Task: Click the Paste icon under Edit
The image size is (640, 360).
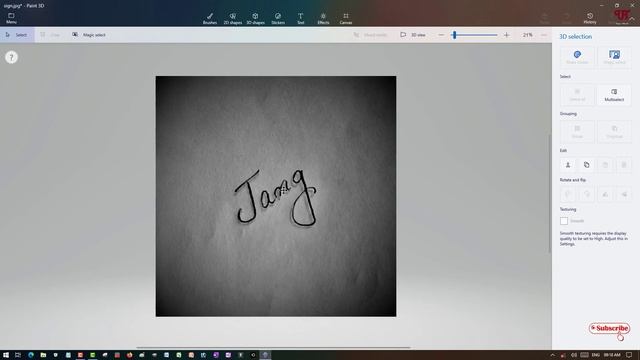Action: (x=605, y=165)
